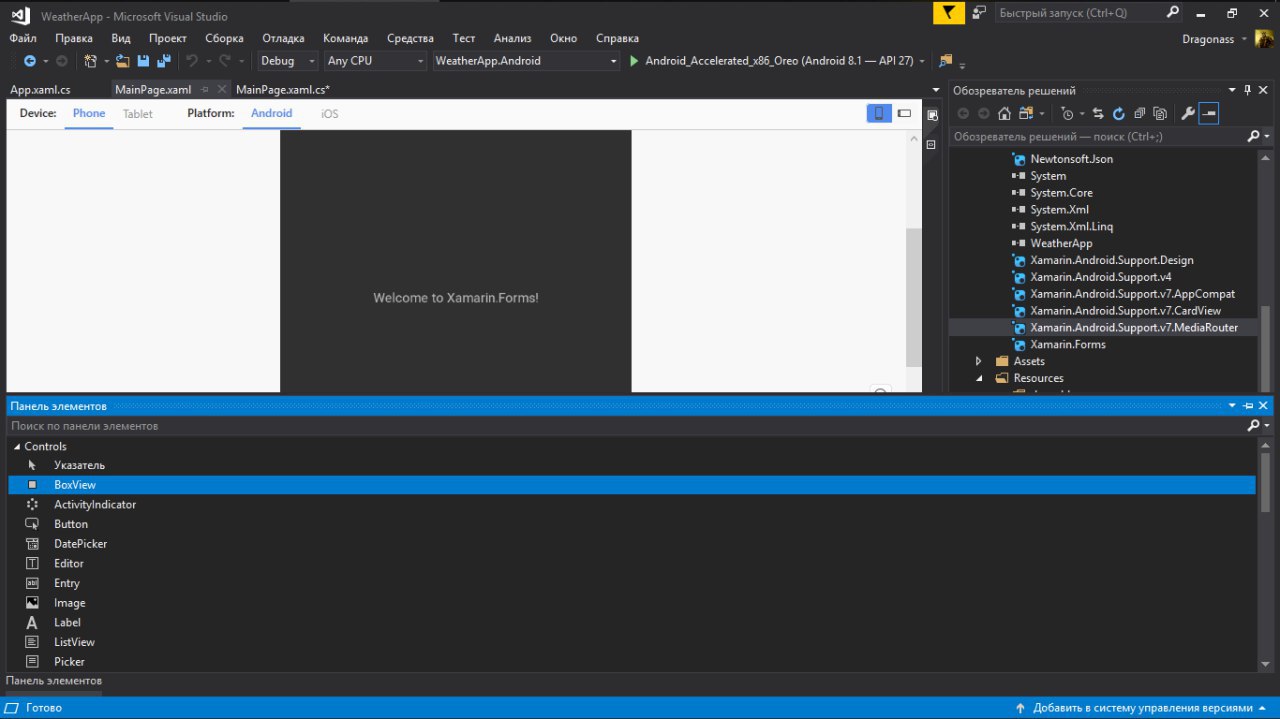
Task: Switch the previewer to portrait orientation
Action: click(879, 113)
